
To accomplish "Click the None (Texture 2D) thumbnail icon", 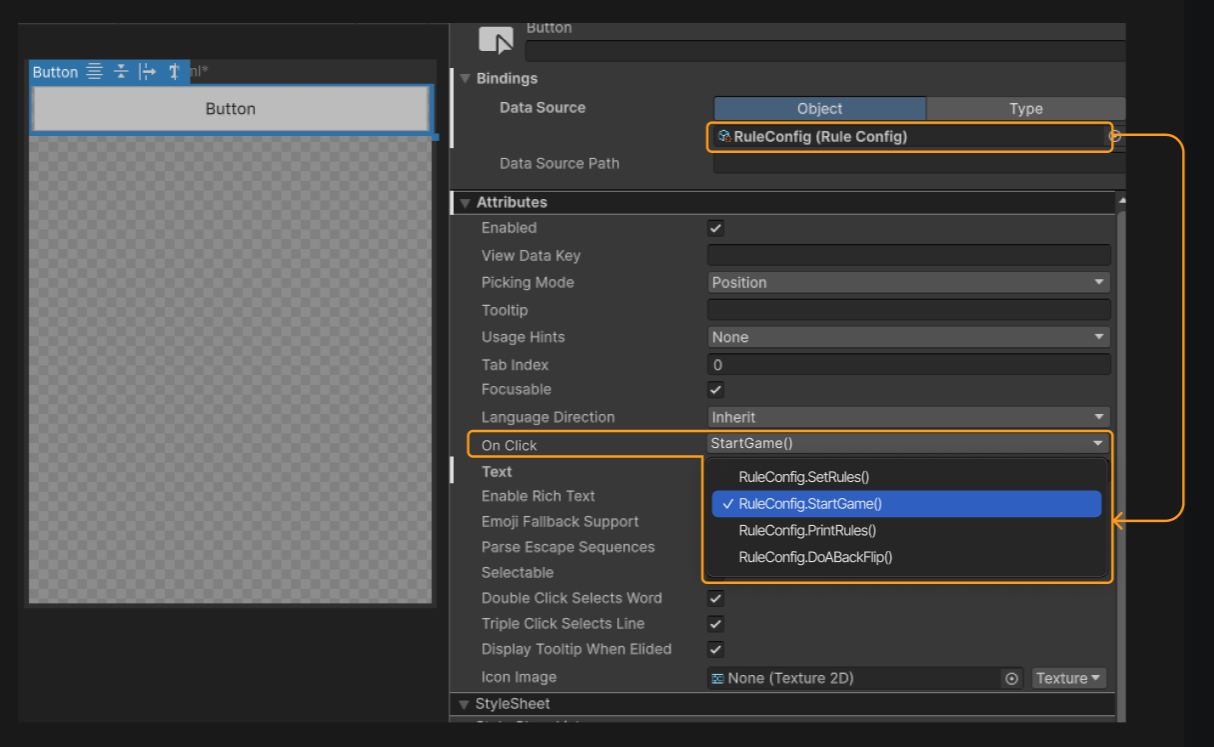I will 716,677.
